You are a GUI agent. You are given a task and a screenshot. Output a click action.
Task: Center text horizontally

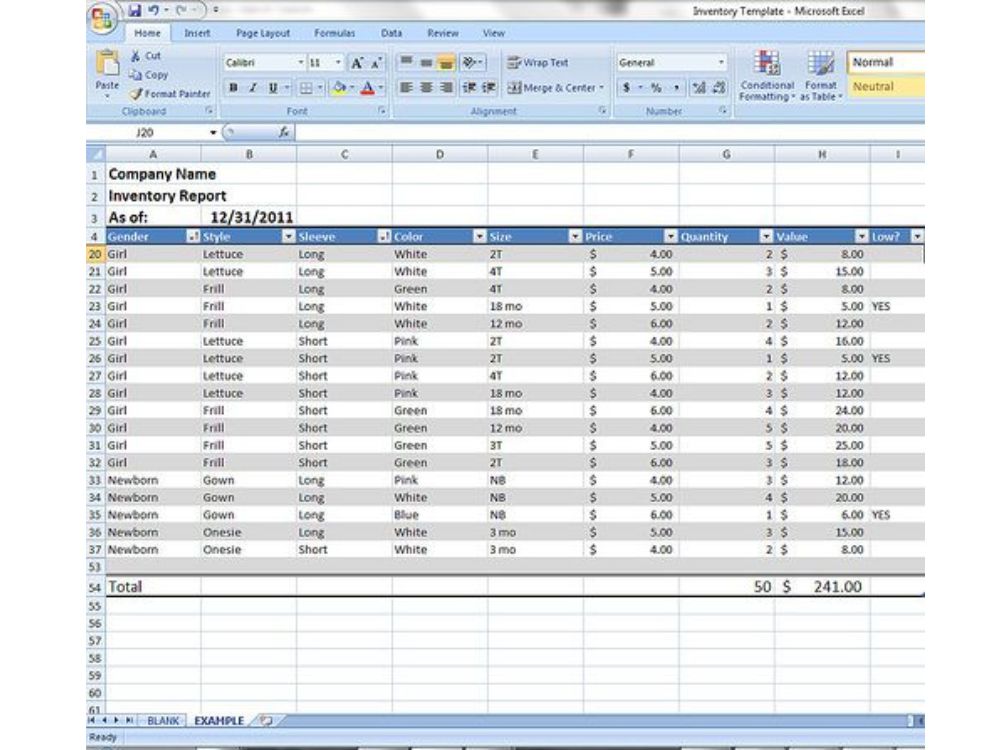pos(426,88)
